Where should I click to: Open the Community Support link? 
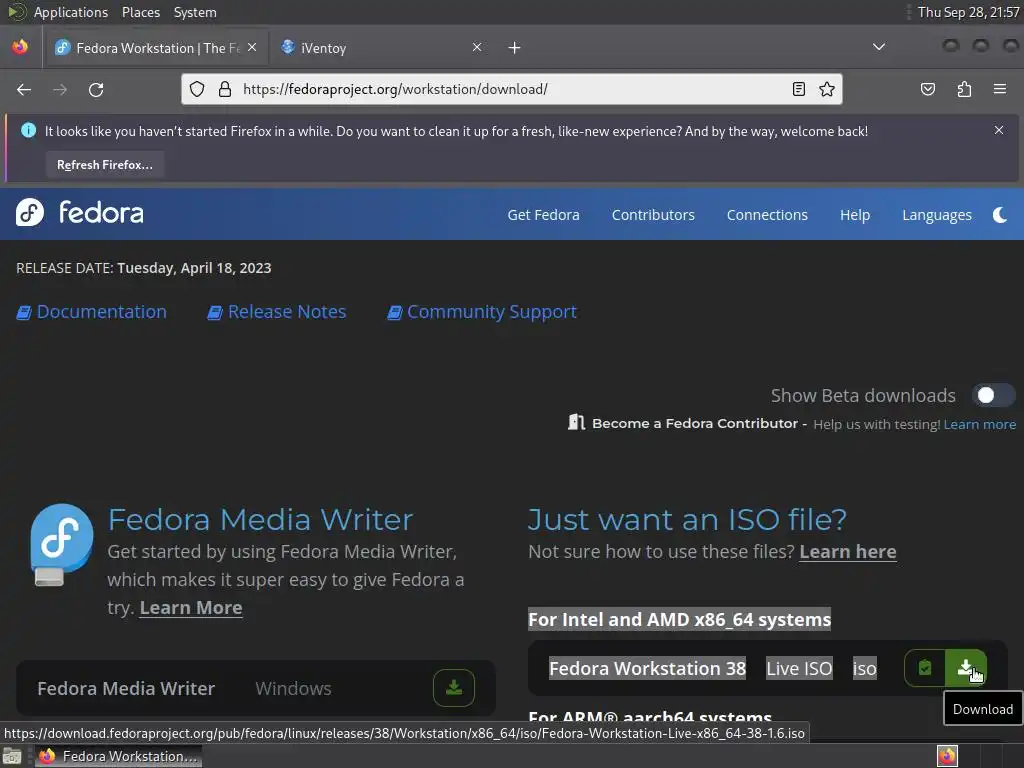[482, 312]
